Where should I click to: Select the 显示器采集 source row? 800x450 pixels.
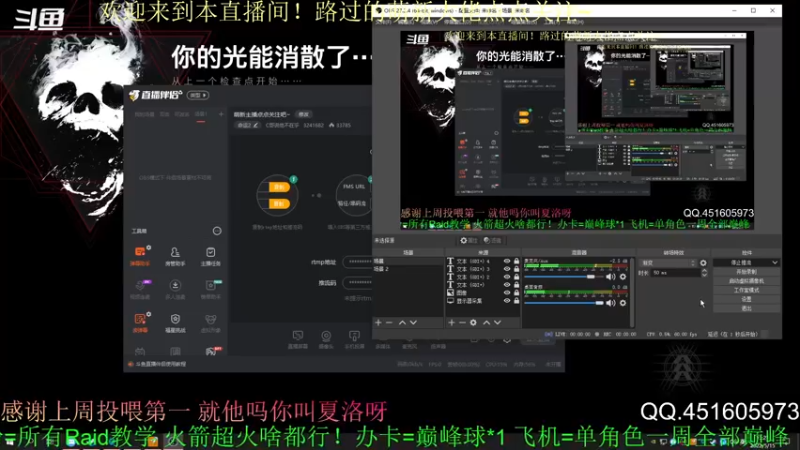(483, 301)
